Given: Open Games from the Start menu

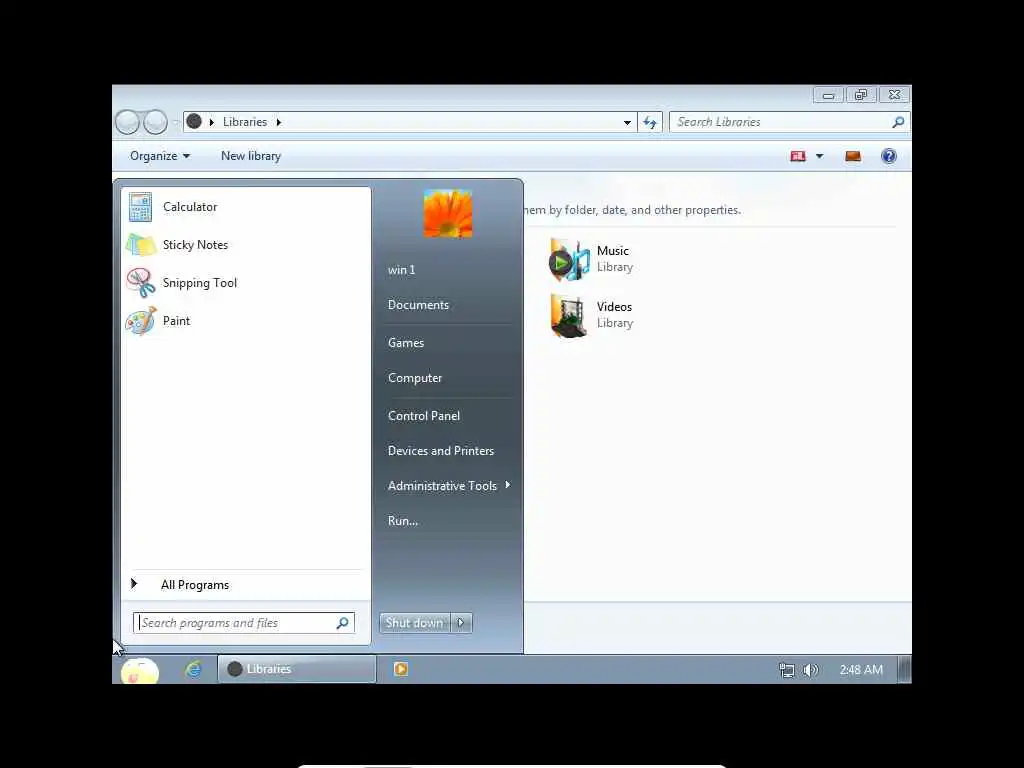Looking at the screenshot, I should (x=406, y=343).
